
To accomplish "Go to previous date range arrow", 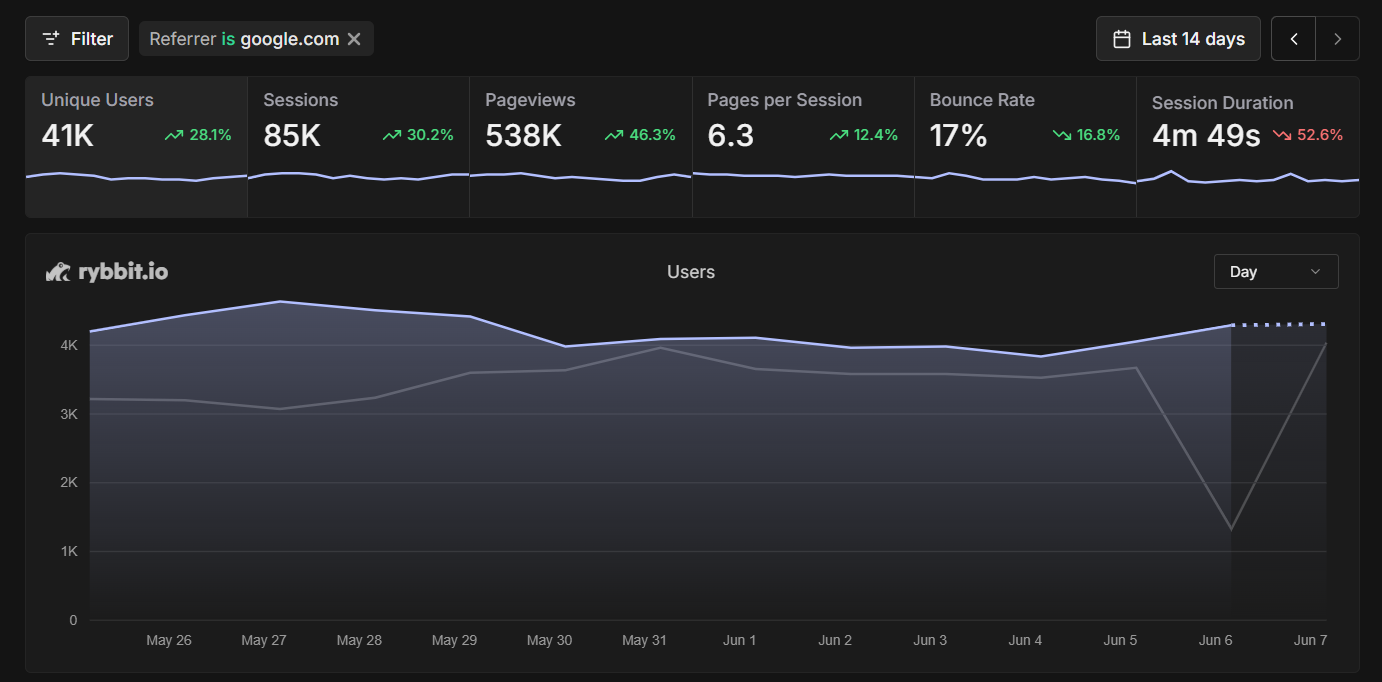I will point(1294,39).
